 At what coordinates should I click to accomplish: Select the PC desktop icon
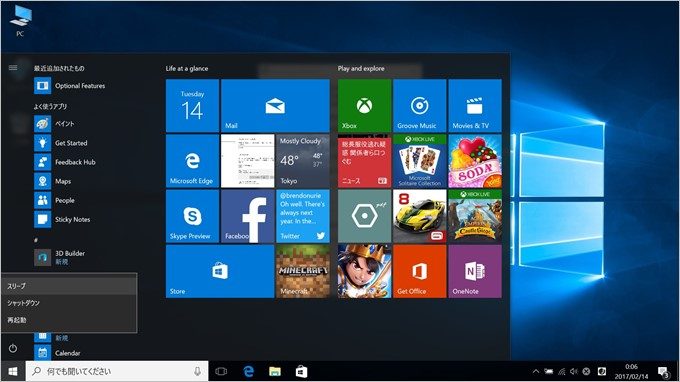point(20,21)
